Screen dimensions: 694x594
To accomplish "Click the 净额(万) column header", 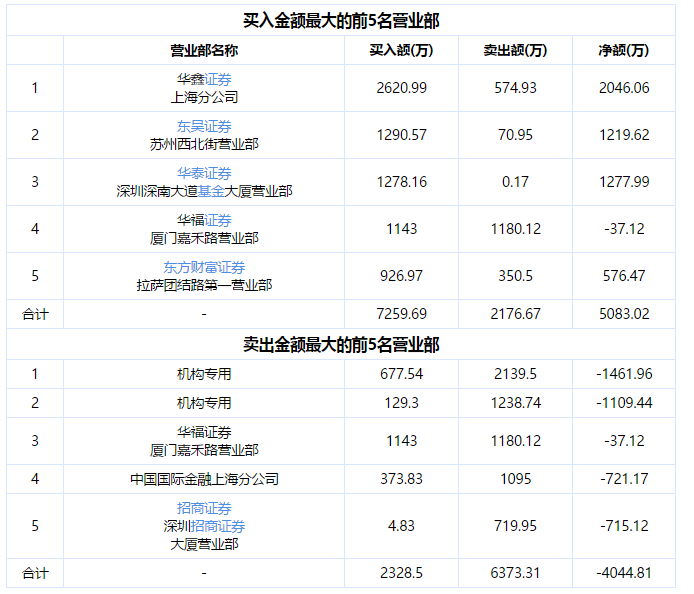I will click(x=623, y=50).
